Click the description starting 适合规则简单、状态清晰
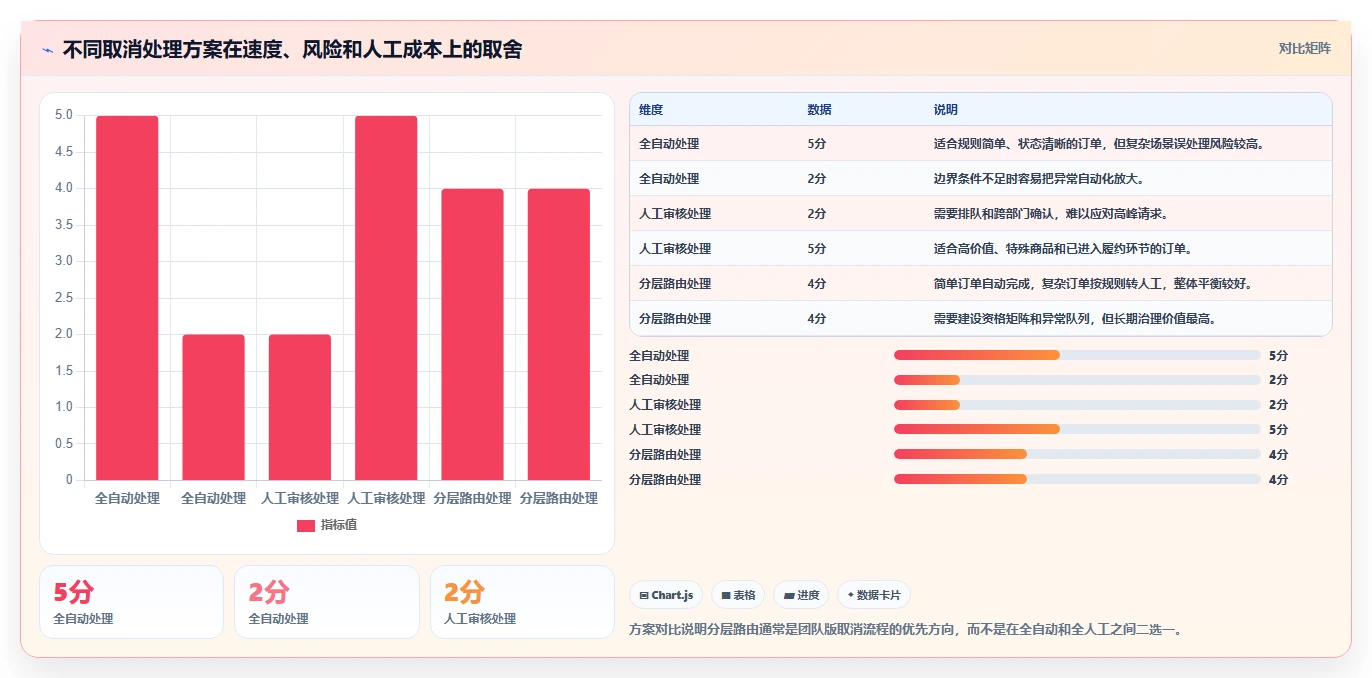The width and height of the screenshot is (1372, 678). click(x=1099, y=144)
